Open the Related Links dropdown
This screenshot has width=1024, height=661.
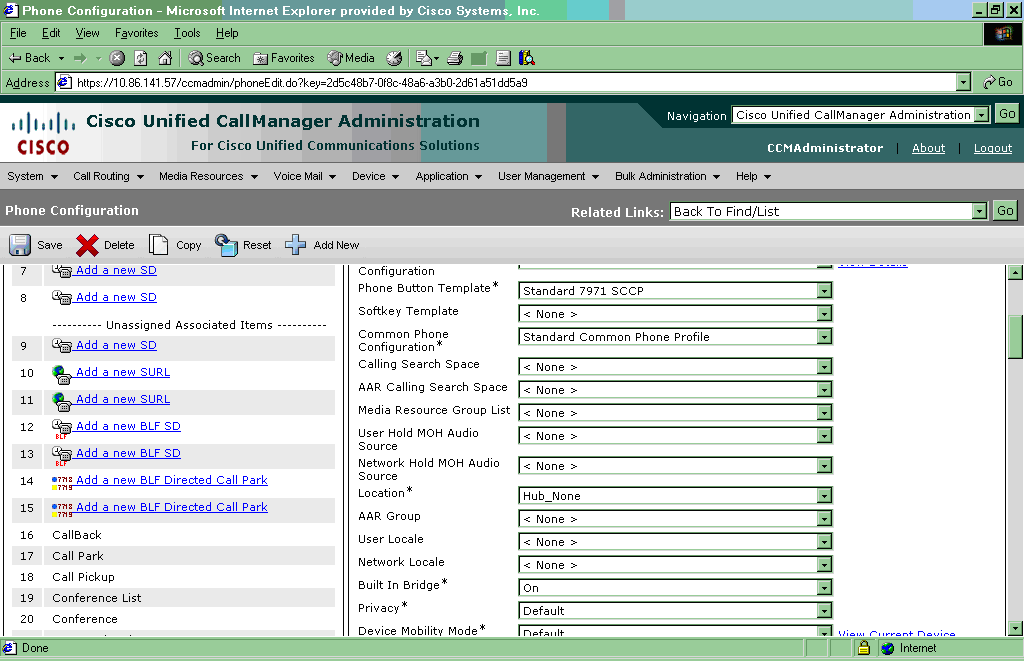828,211
